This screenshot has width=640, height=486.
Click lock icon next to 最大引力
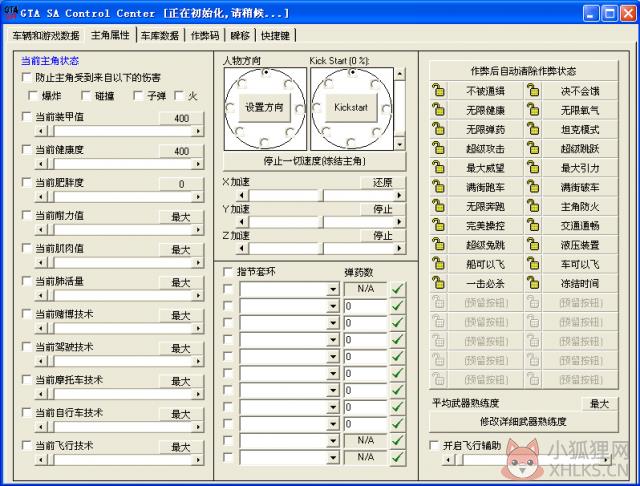(x=533, y=167)
